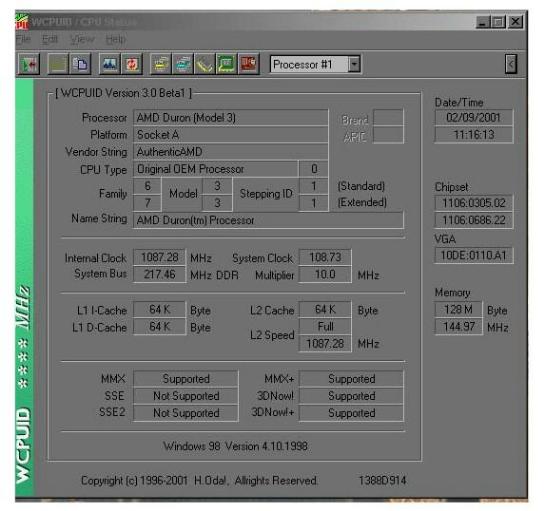Screen dimensions: 544x511
Task: Click the WCPUID title bar app icon
Action: click(22, 23)
